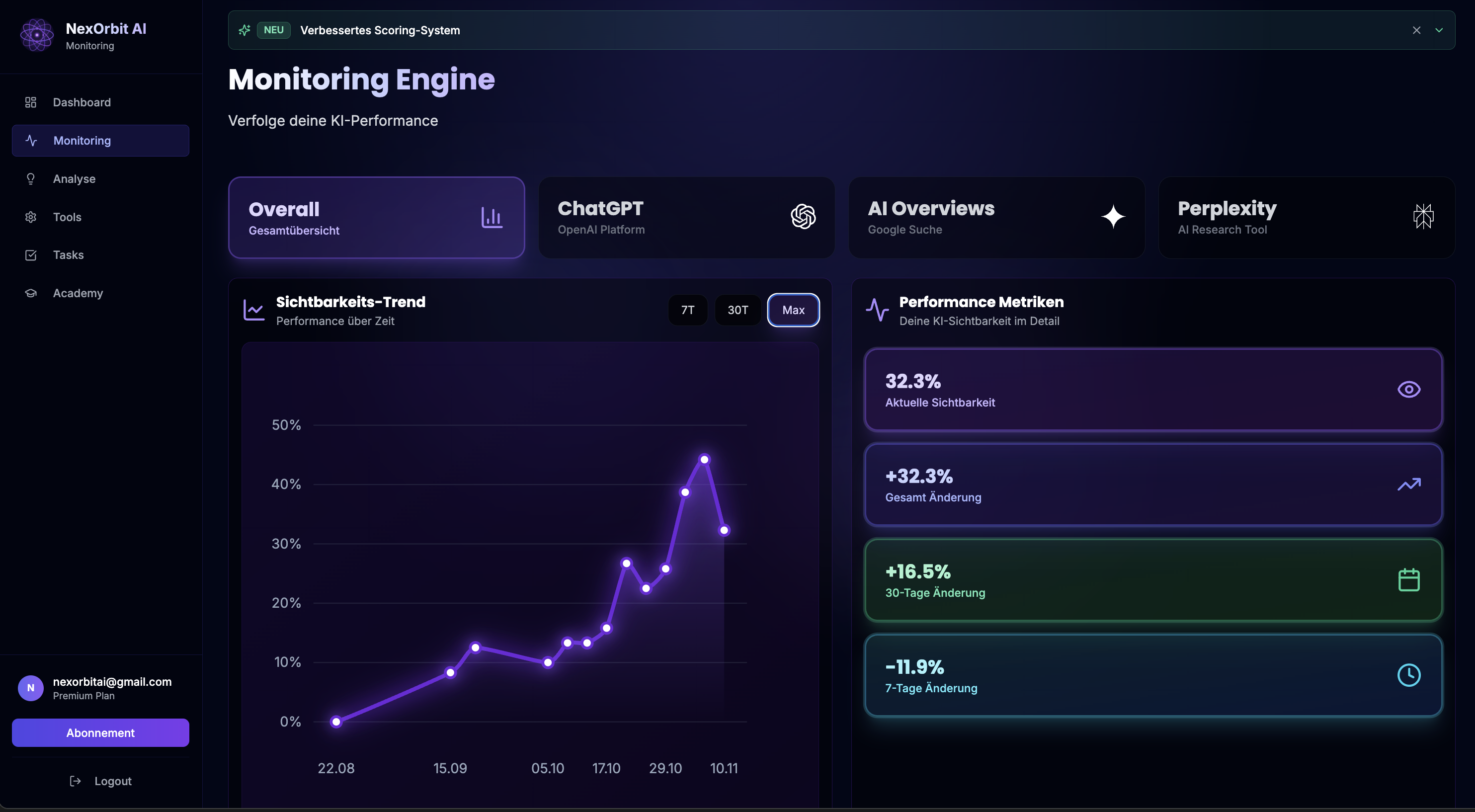Click the ChatGPT OpenAI logo icon
1475x812 pixels.
click(803, 217)
